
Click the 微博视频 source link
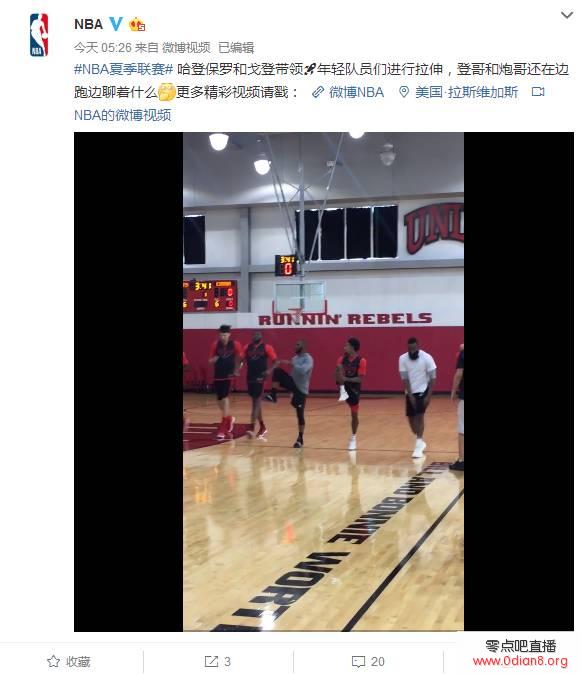point(186,47)
